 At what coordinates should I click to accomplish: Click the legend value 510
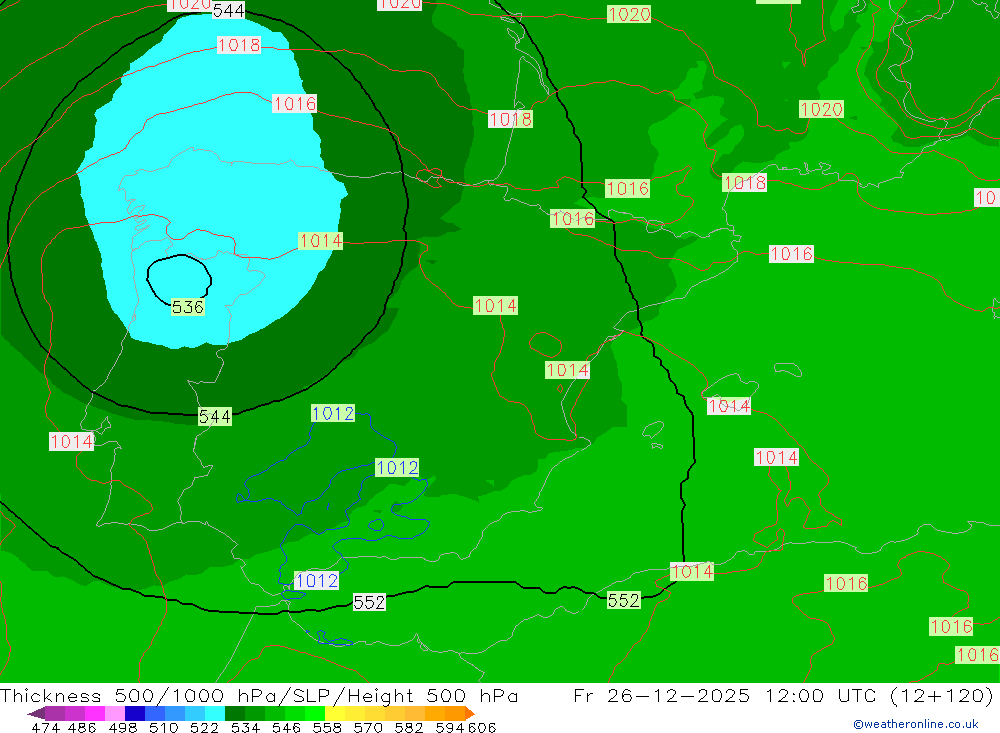pos(164,727)
